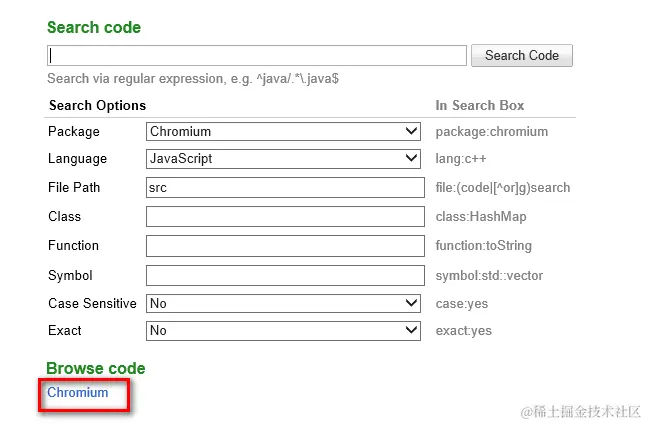This screenshot has width=646, height=424.
Task: Click the Package label
Action: 74,132
